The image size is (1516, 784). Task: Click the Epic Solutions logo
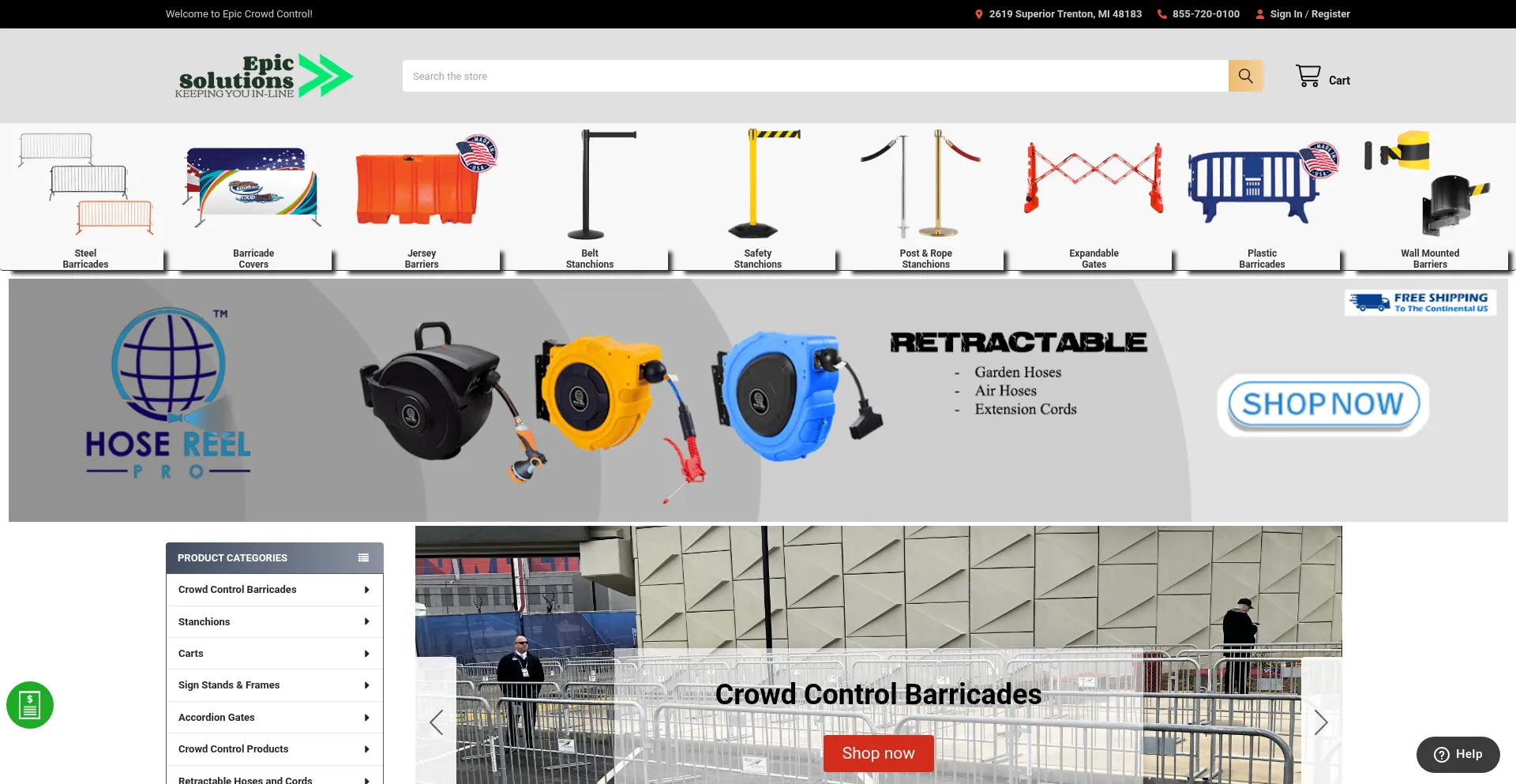(x=265, y=77)
